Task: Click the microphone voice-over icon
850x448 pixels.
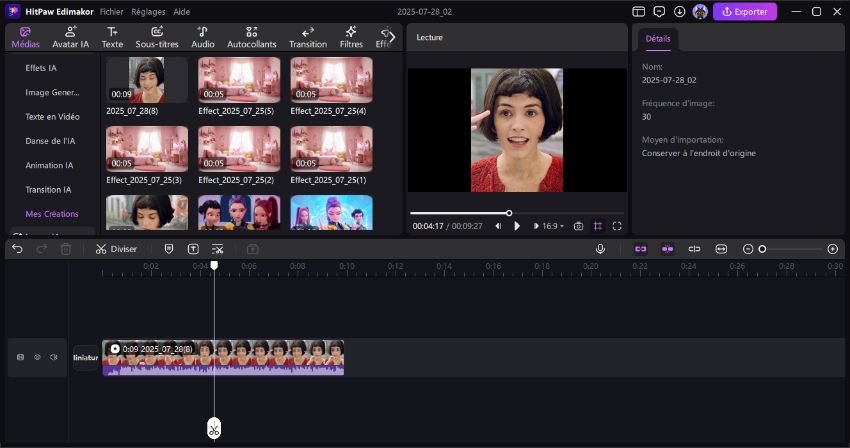Action: pyautogui.click(x=600, y=249)
